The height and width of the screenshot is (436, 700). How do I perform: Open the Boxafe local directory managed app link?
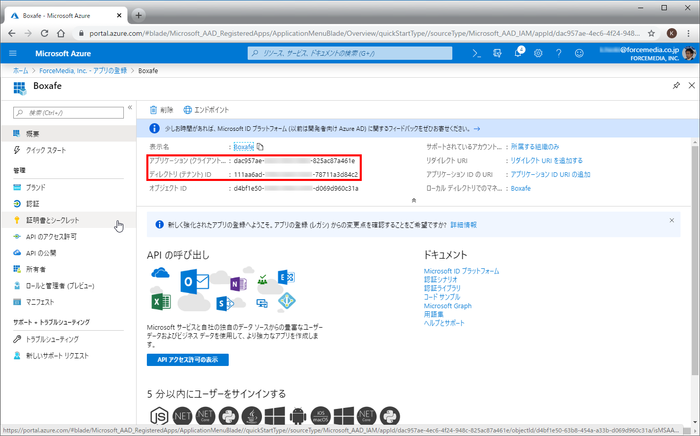coord(521,188)
